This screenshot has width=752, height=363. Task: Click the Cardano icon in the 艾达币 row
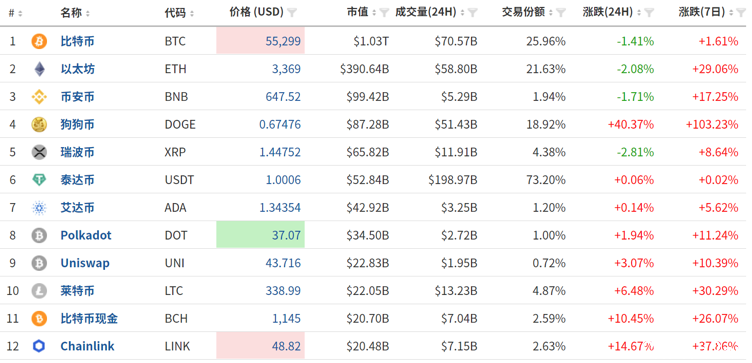pyautogui.click(x=39, y=208)
